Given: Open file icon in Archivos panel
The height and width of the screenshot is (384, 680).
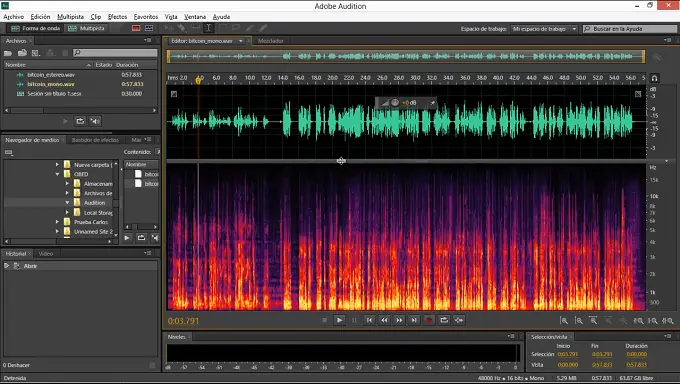Looking at the screenshot, I should tap(8, 53).
